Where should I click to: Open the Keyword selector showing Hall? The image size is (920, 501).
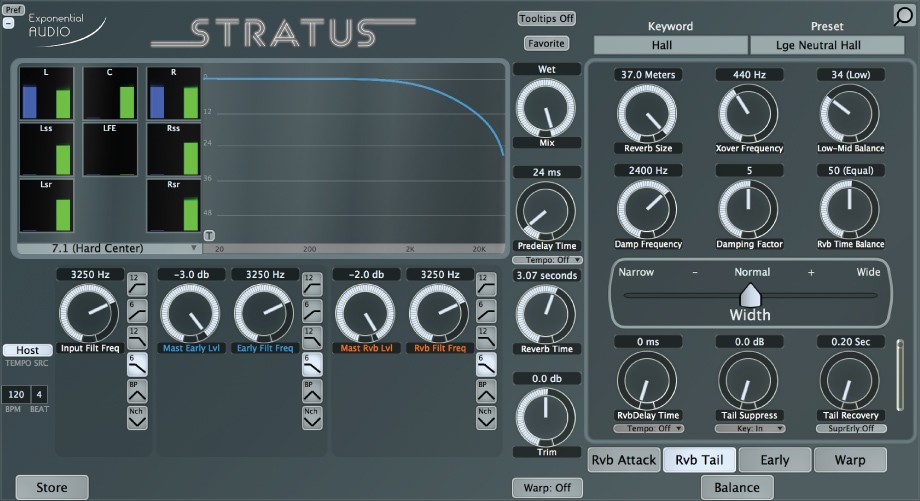pyautogui.click(x=671, y=45)
